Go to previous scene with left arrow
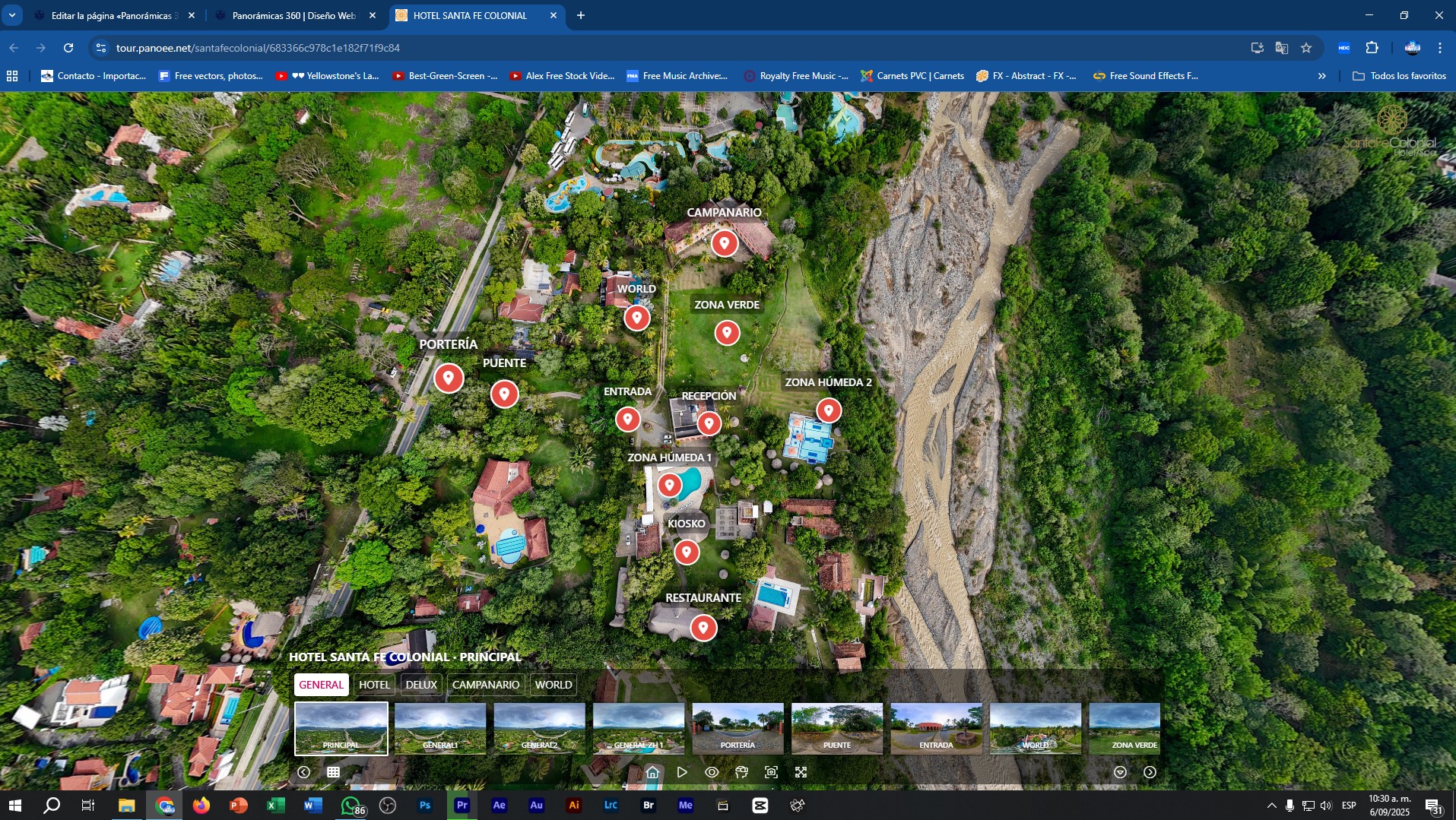Viewport: 1456px width, 820px height. coord(304,772)
